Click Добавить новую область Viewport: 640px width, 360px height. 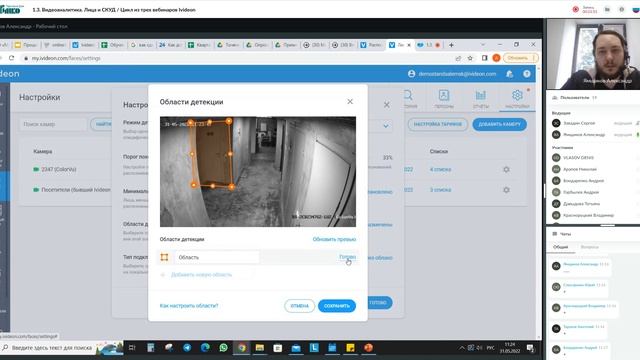tap(201, 275)
